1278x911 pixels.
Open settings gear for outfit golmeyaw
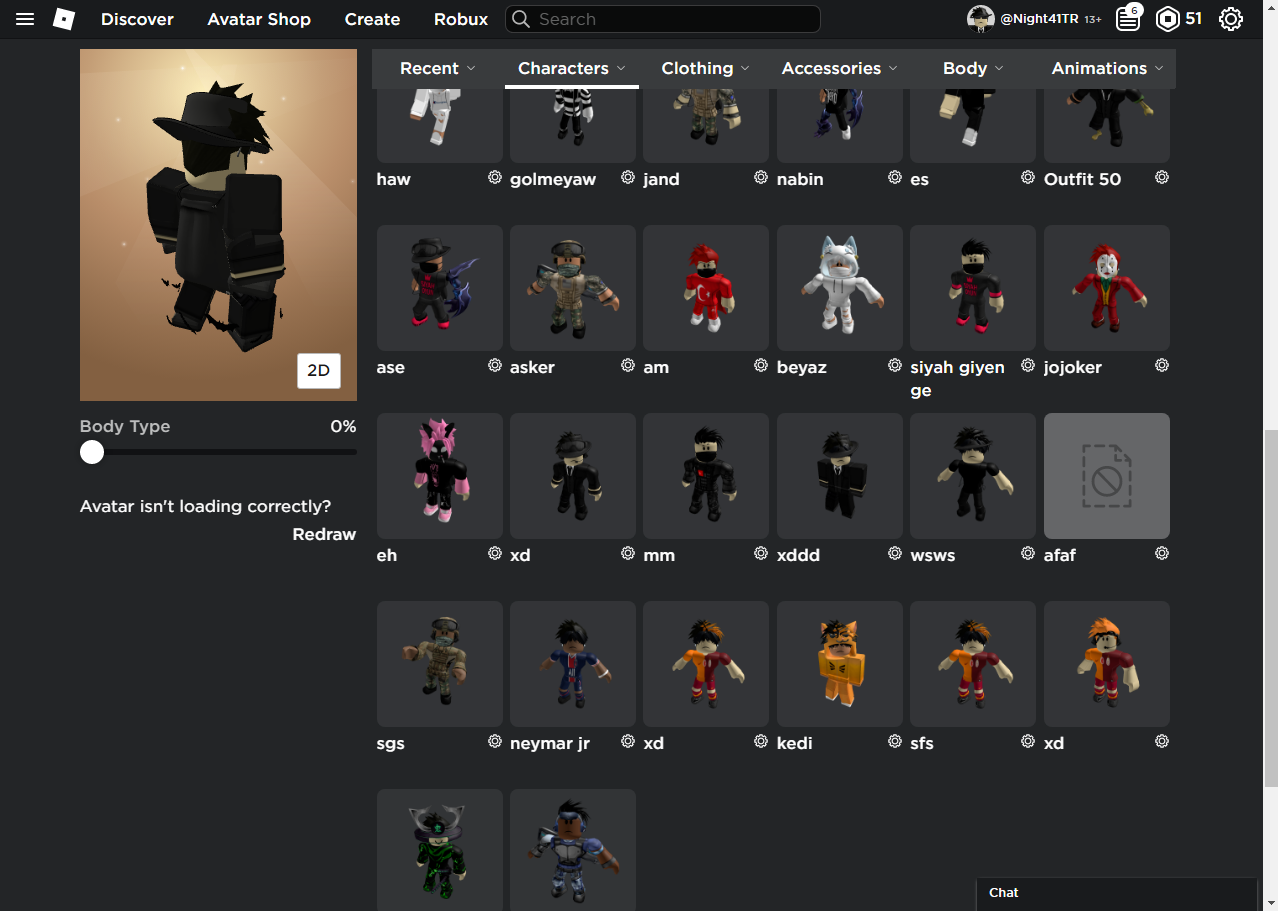click(628, 177)
